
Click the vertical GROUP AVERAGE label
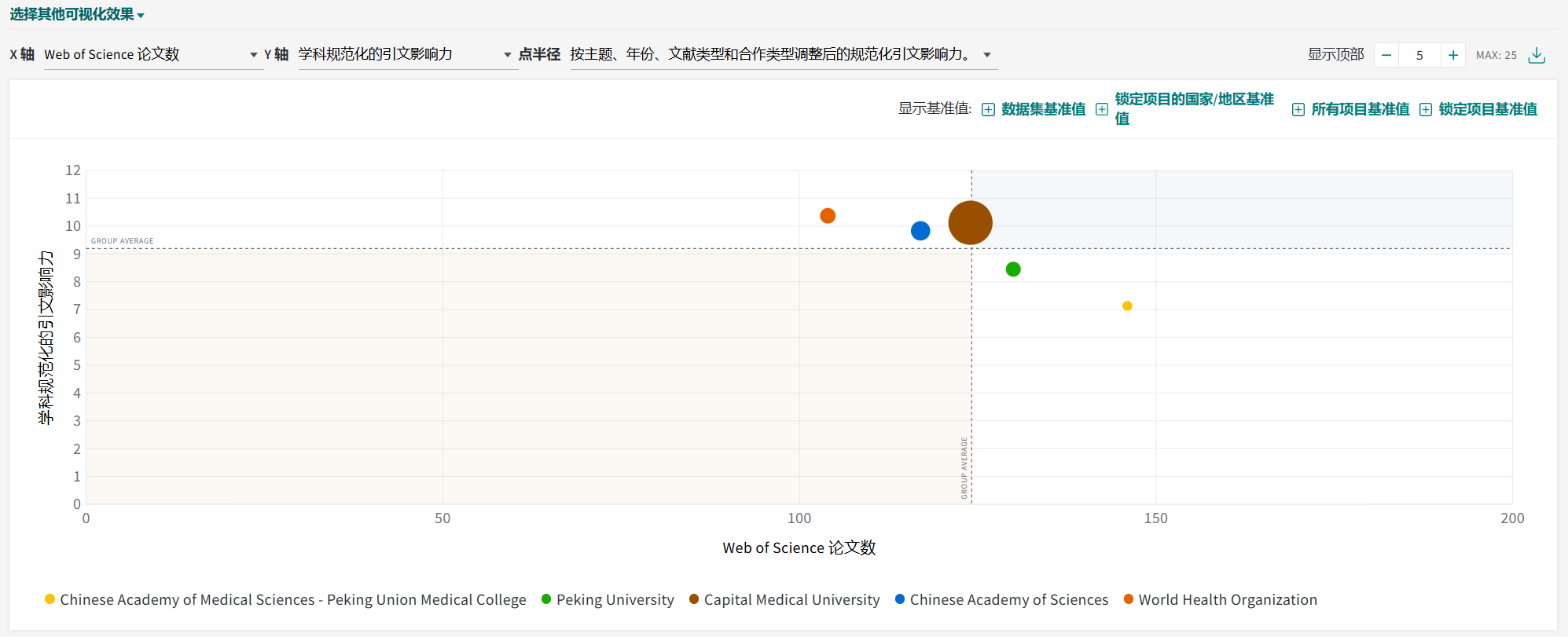(x=964, y=468)
